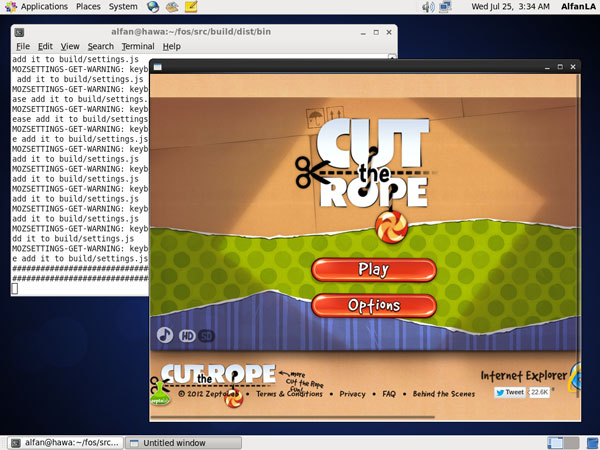Screen dimensions: 600x450
Task: Click the Tweet button
Action: point(510,392)
